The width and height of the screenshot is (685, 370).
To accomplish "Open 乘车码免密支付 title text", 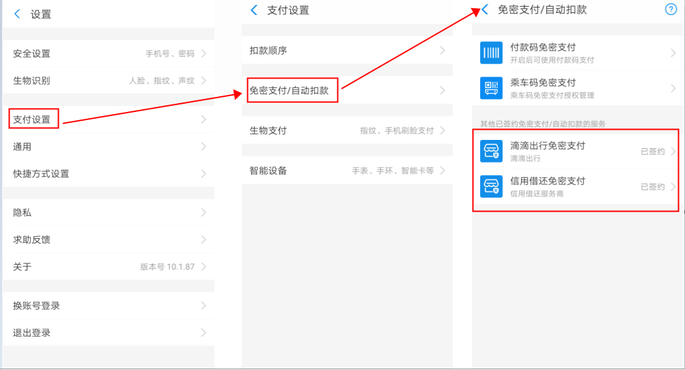I will tap(543, 83).
